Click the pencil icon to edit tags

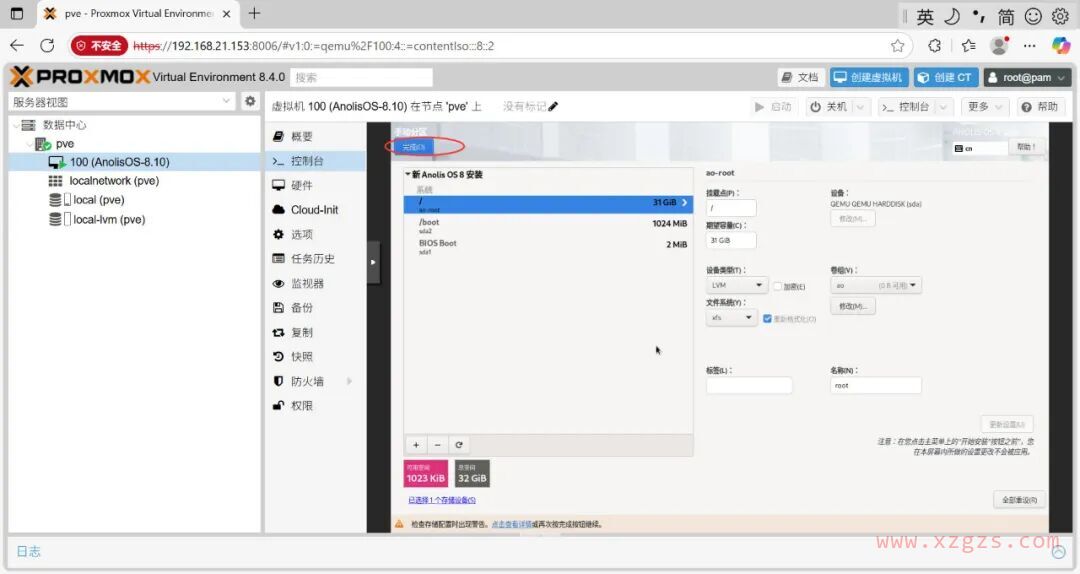[554, 107]
